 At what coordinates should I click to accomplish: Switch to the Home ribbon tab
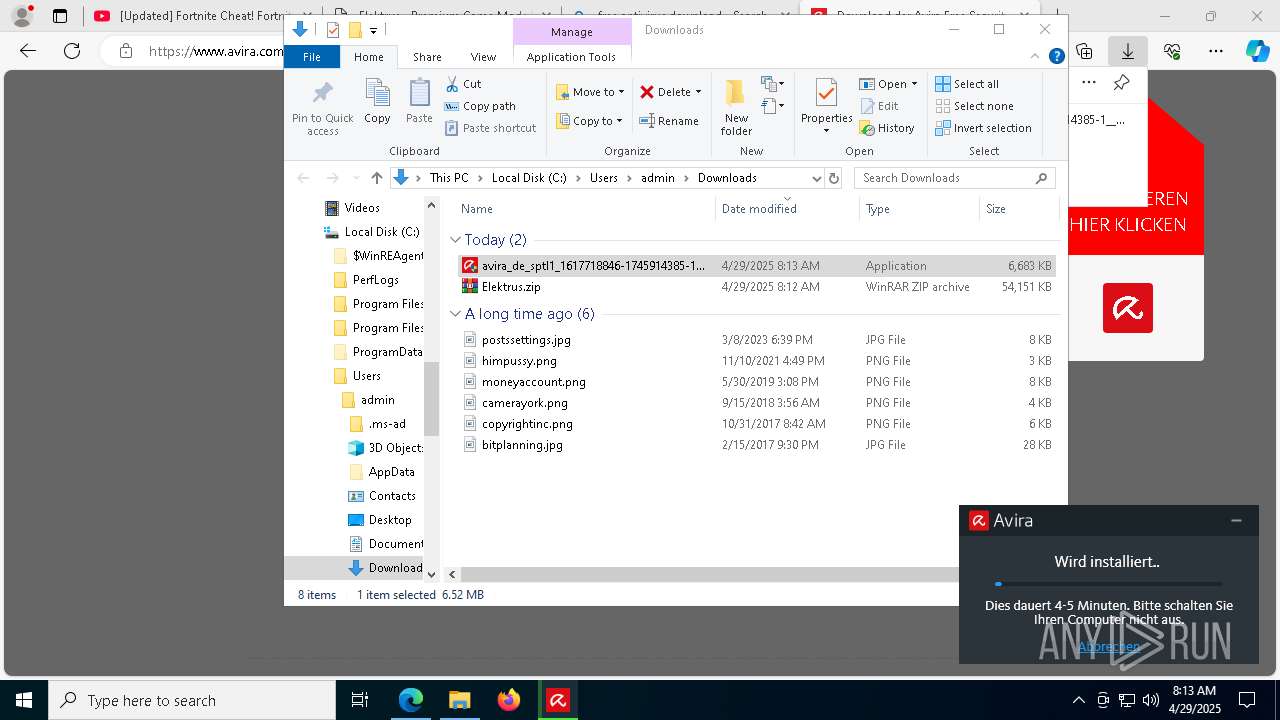(368, 57)
